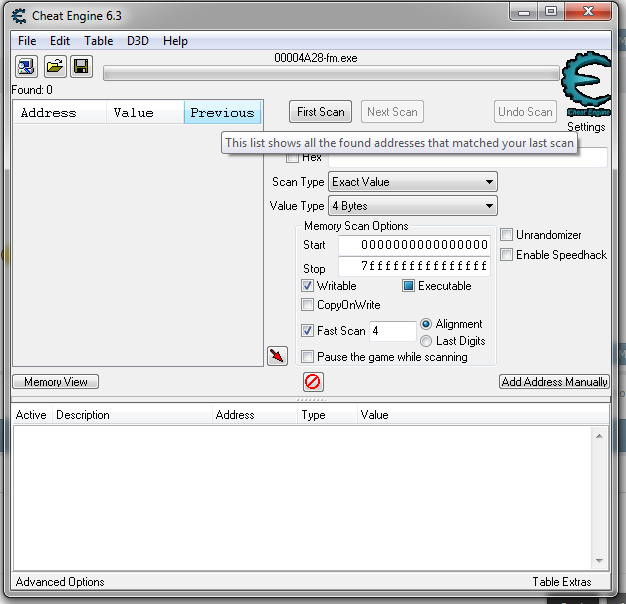
Task: Enable the Unrandomizer checkbox
Action: tap(506, 235)
